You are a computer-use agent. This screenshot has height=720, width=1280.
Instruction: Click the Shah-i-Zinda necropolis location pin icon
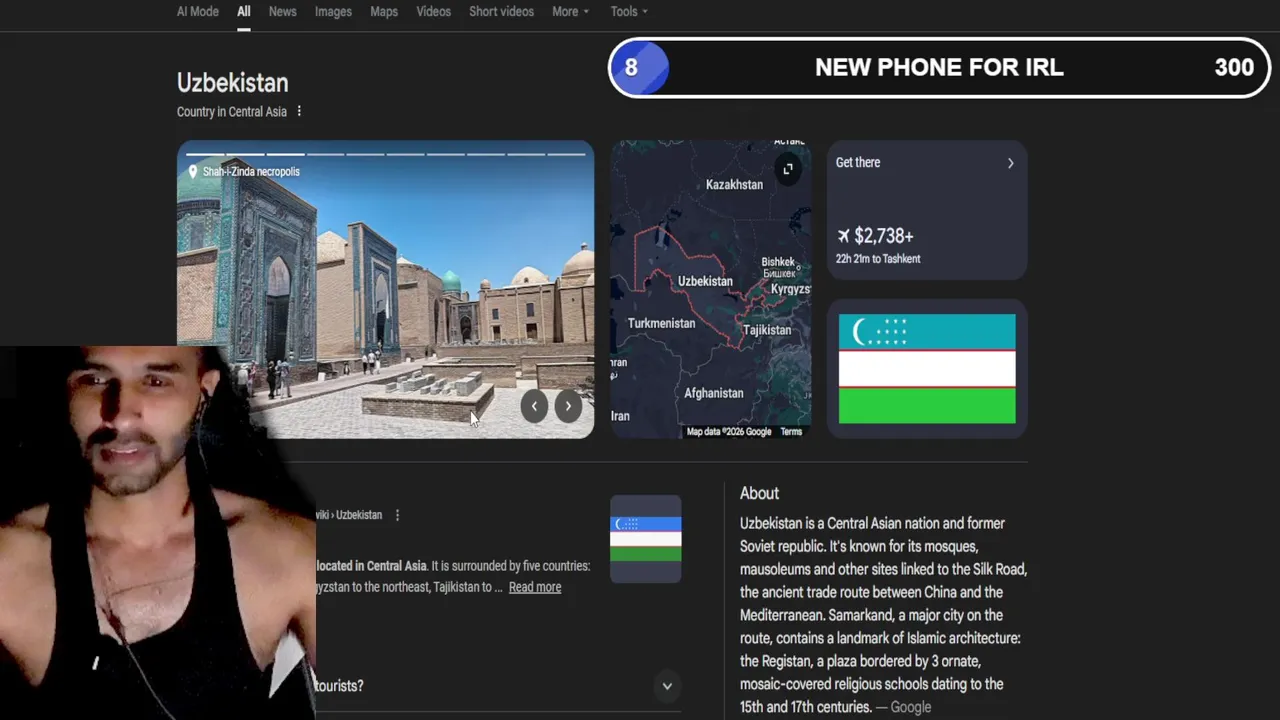pyautogui.click(x=192, y=172)
